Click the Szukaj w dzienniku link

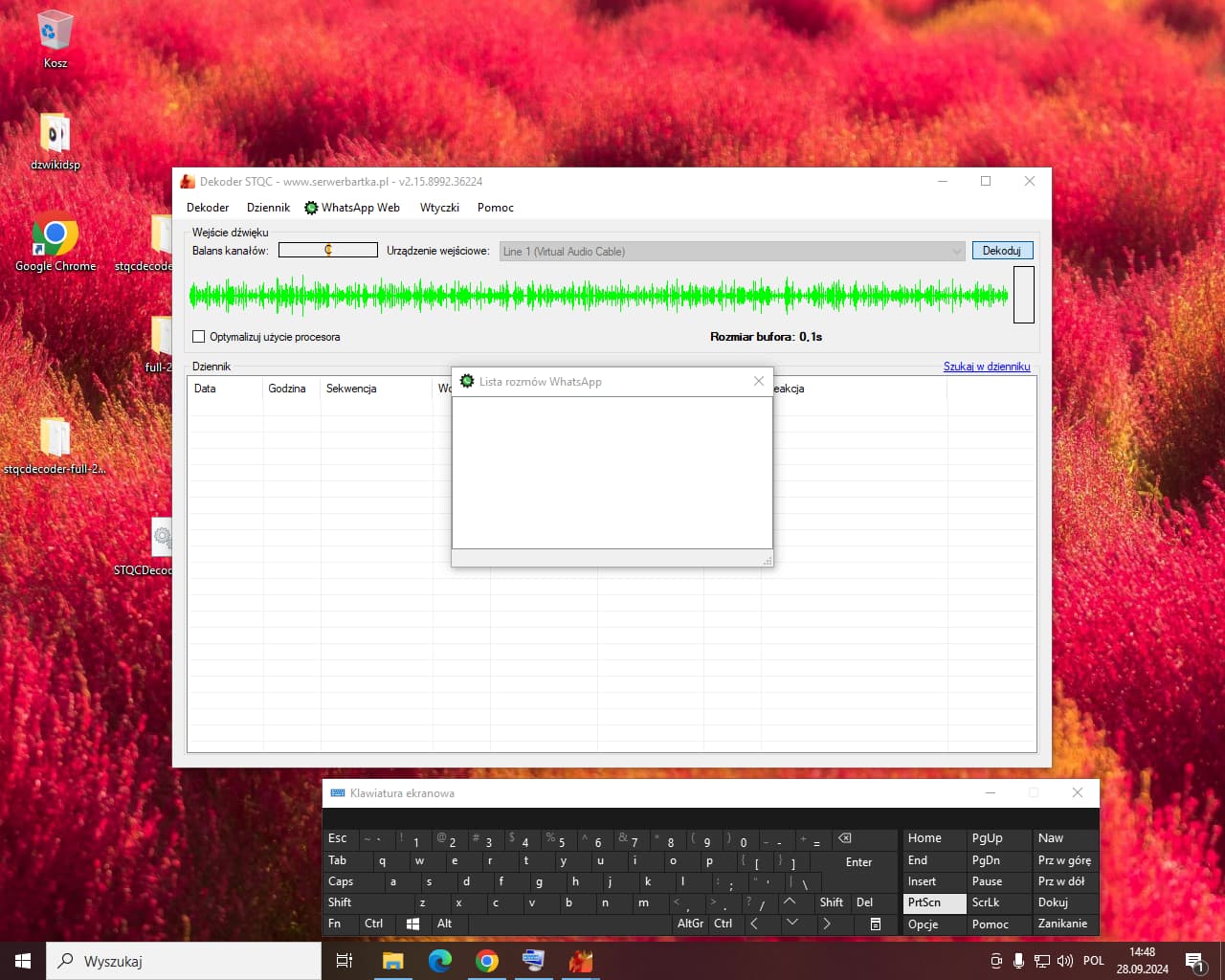click(986, 367)
